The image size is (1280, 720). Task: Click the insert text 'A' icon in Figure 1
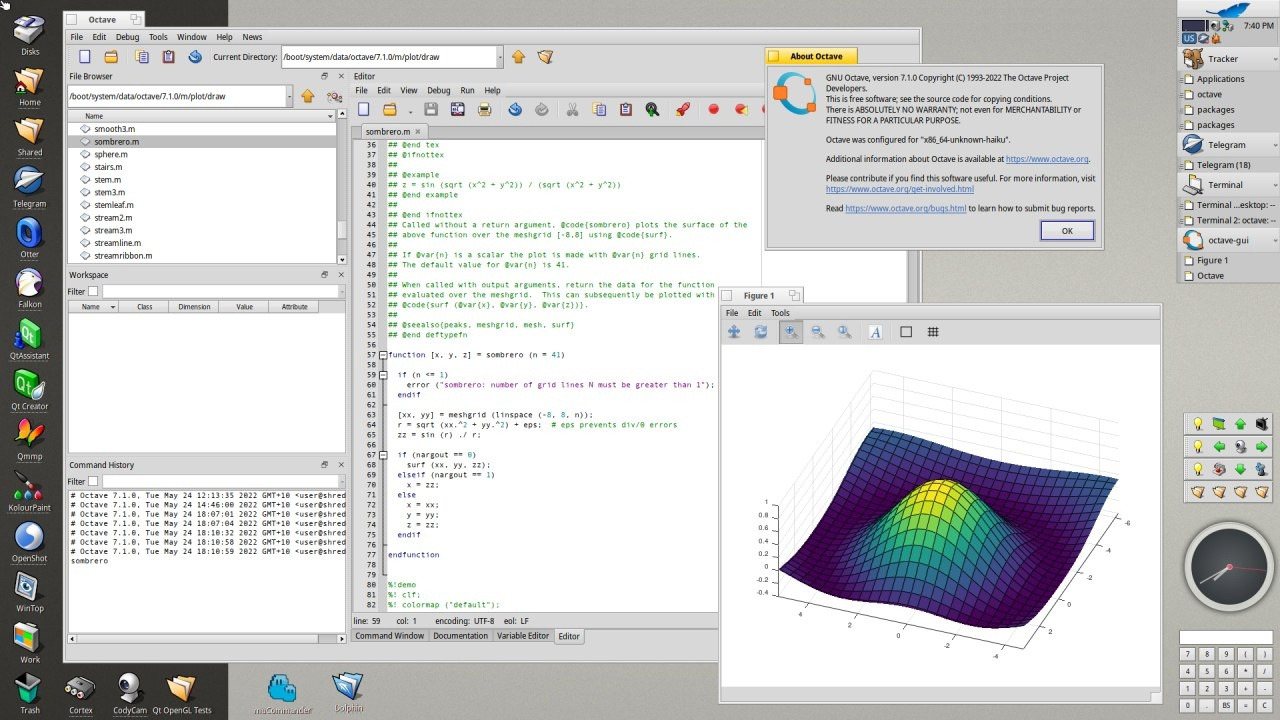tap(875, 332)
